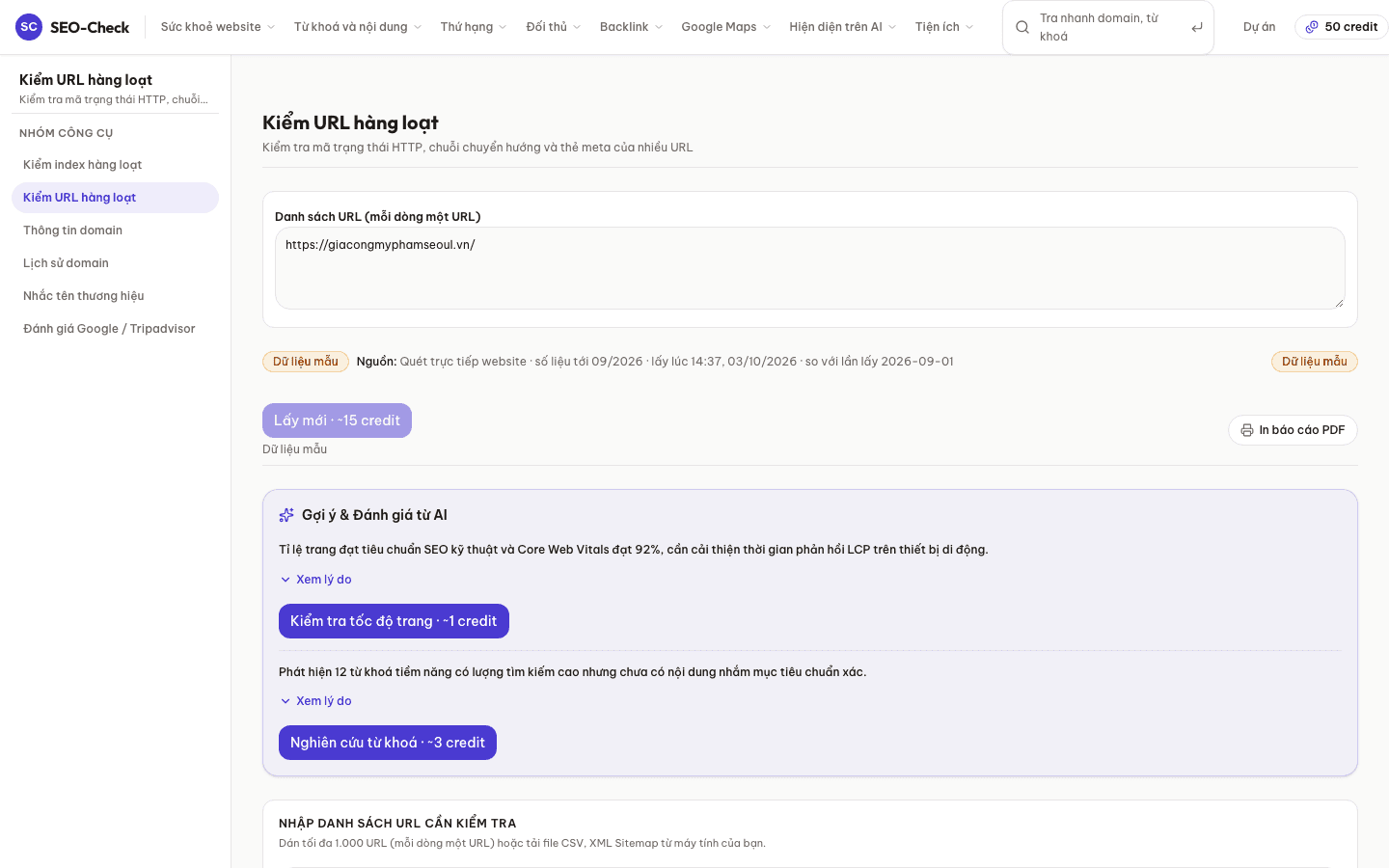Click the SC logo badge
The image size is (1389, 868).
pyautogui.click(x=29, y=27)
